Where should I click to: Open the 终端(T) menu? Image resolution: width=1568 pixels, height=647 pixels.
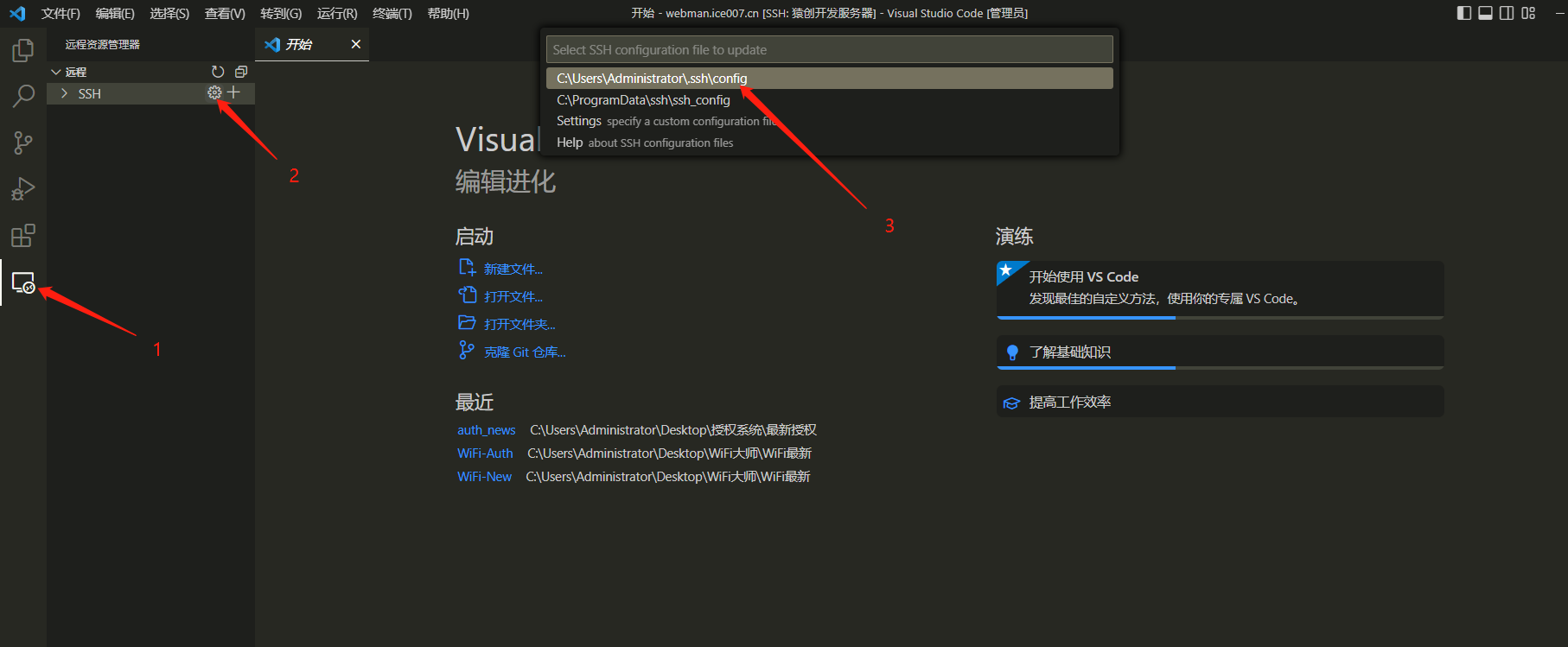click(x=392, y=13)
